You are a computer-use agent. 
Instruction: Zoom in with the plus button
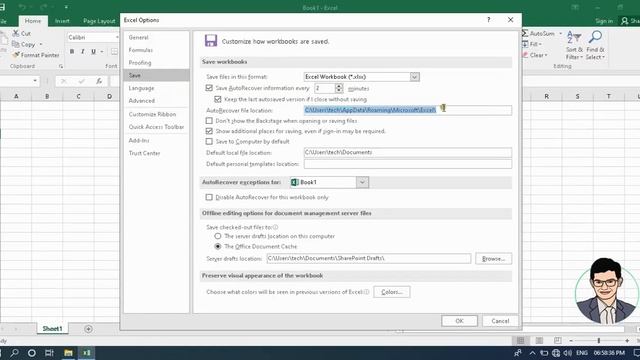(627, 340)
